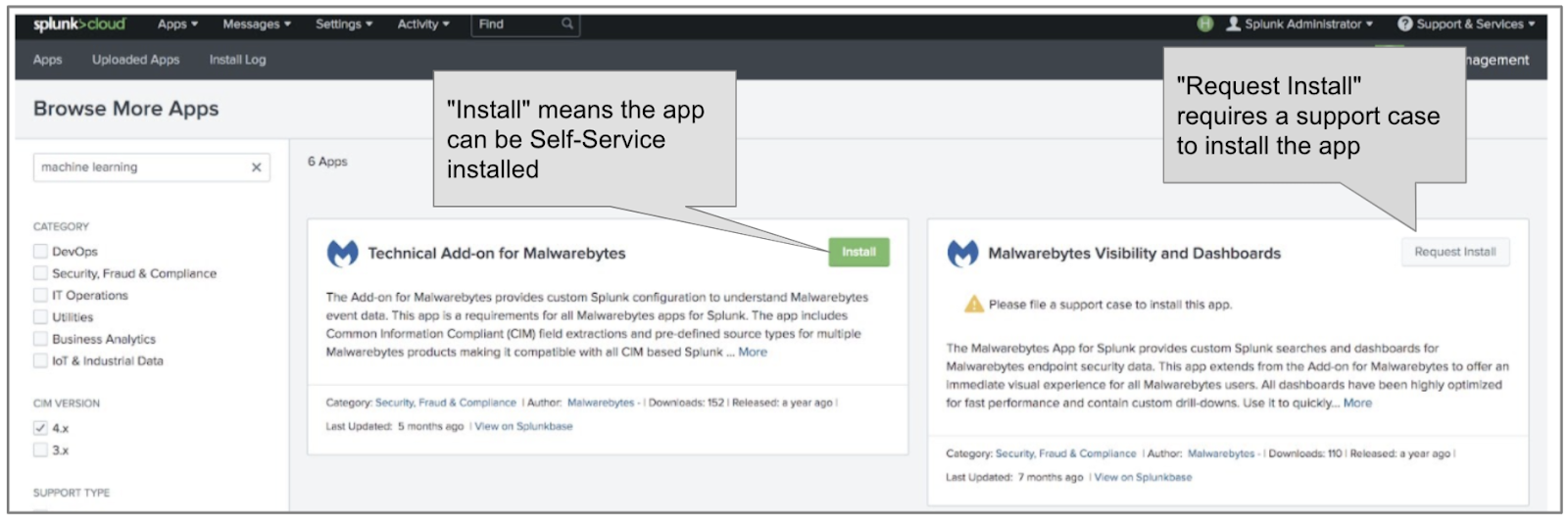
Task: Uncheck the 4.x CIM version checkbox
Action: 40,428
